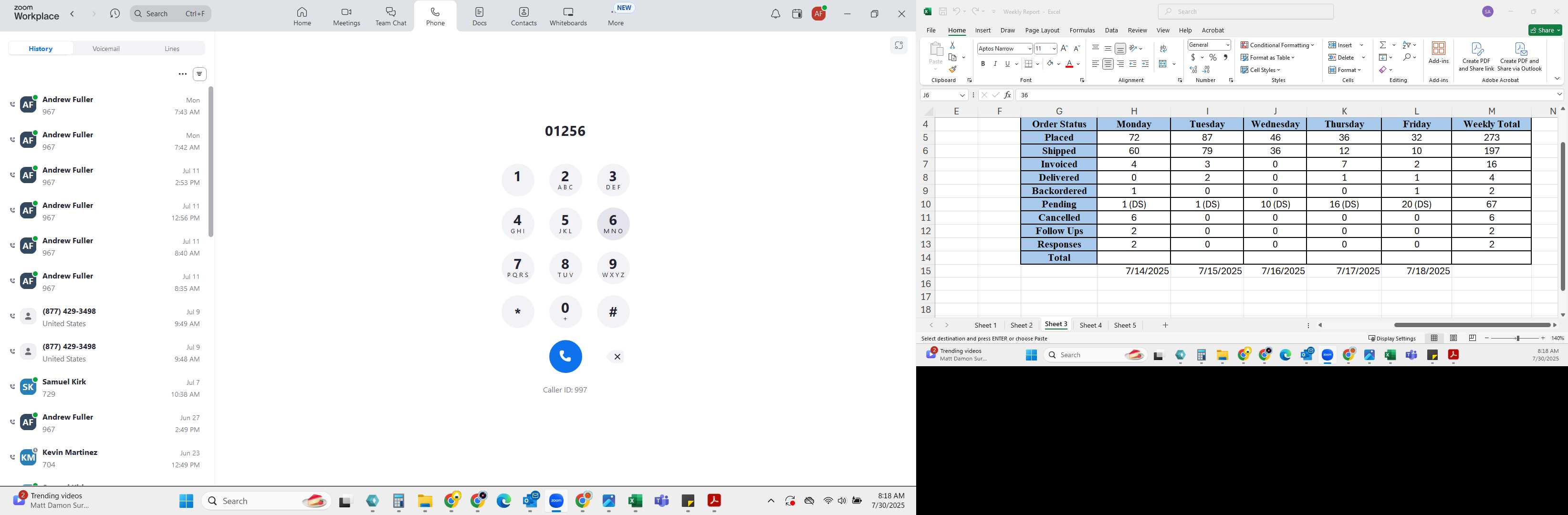Click Create PDF and Share via Outlook

tap(1519, 57)
